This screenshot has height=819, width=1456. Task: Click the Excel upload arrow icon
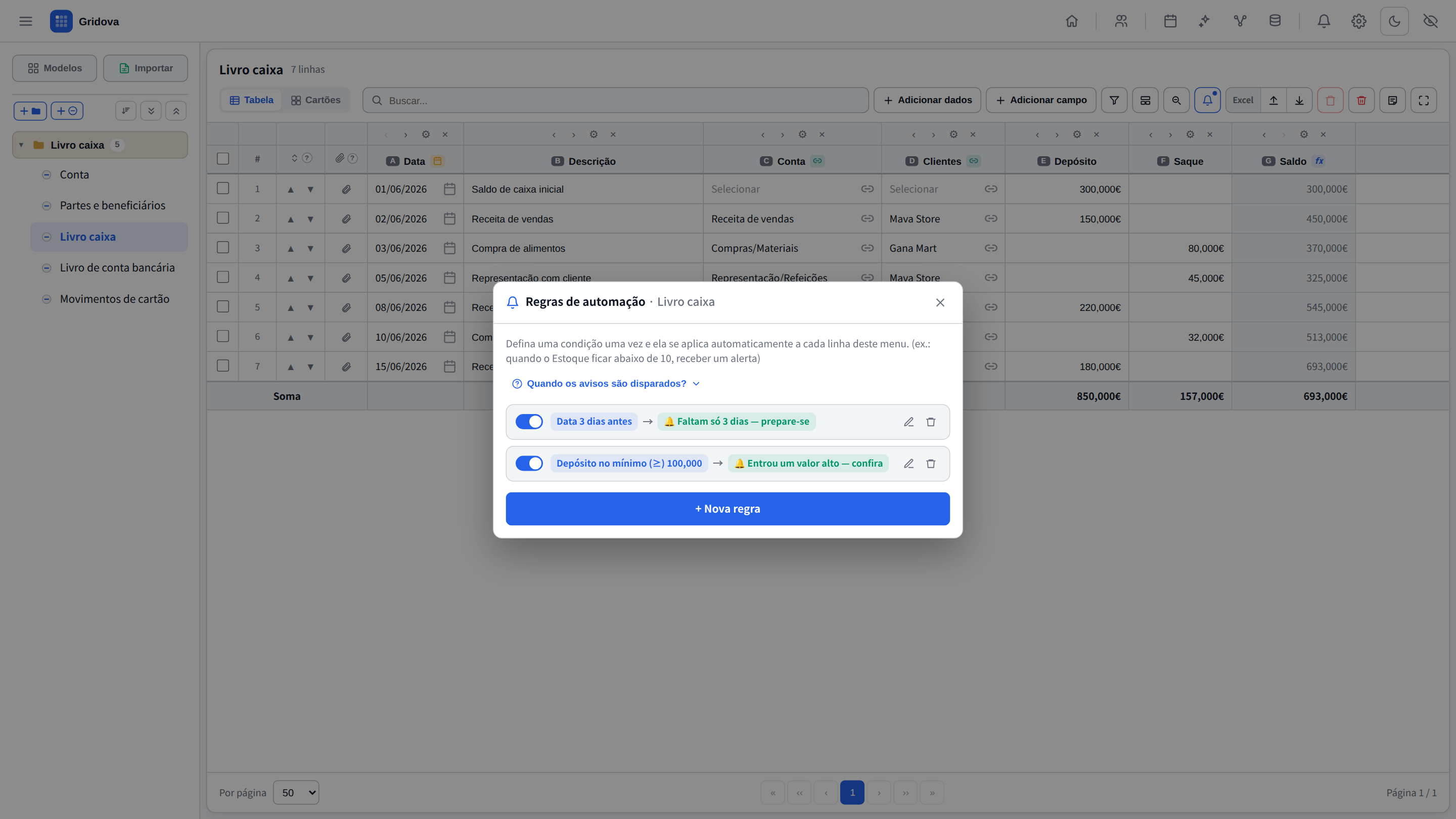click(1273, 101)
